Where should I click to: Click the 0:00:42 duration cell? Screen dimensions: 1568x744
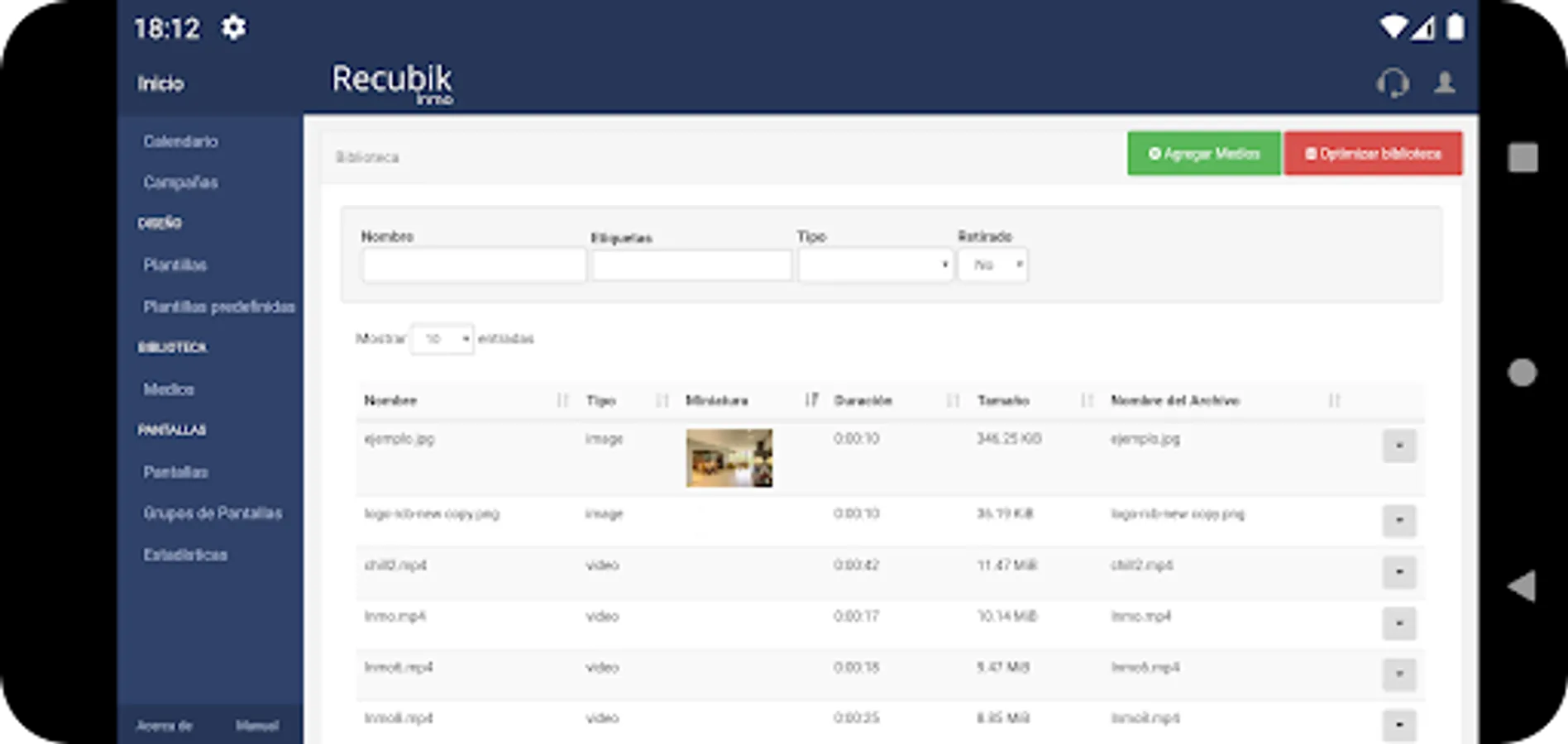pyautogui.click(x=857, y=565)
